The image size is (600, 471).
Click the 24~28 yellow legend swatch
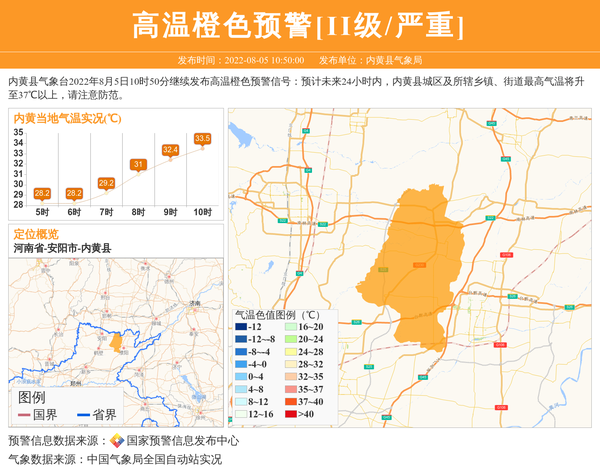tap(290, 352)
